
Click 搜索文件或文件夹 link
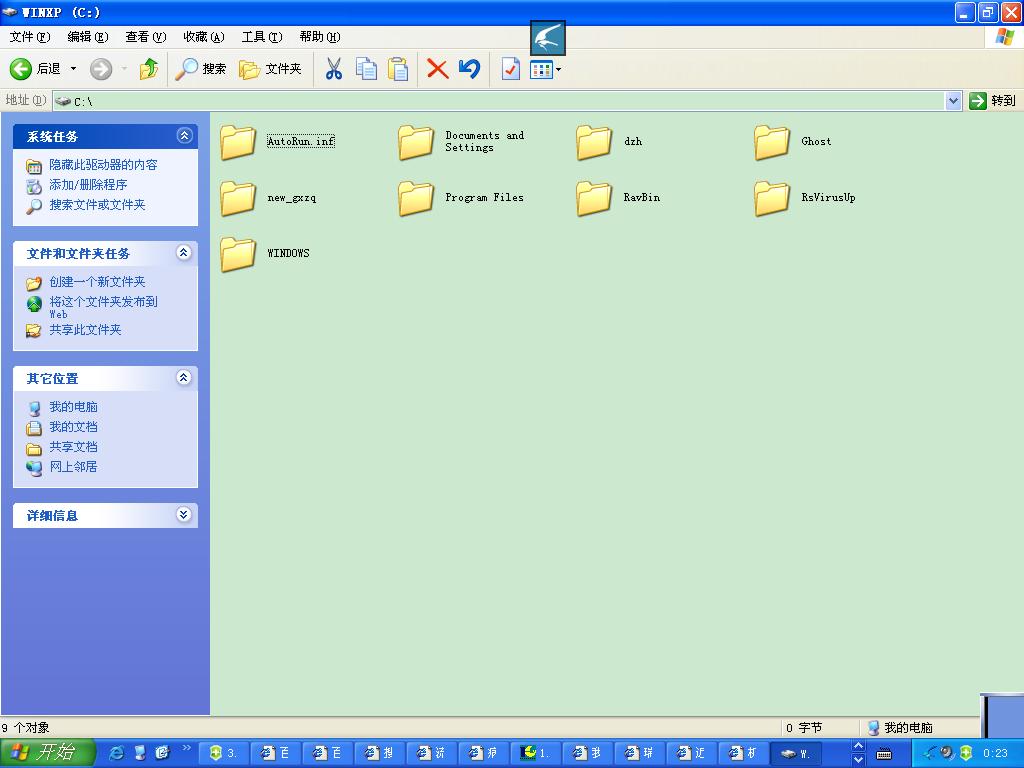click(97, 205)
